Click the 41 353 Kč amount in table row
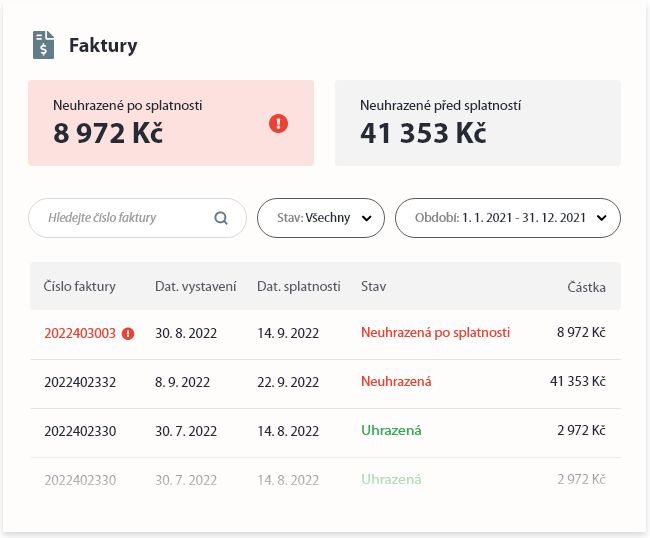This screenshot has width=650, height=538. click(578, 382)
